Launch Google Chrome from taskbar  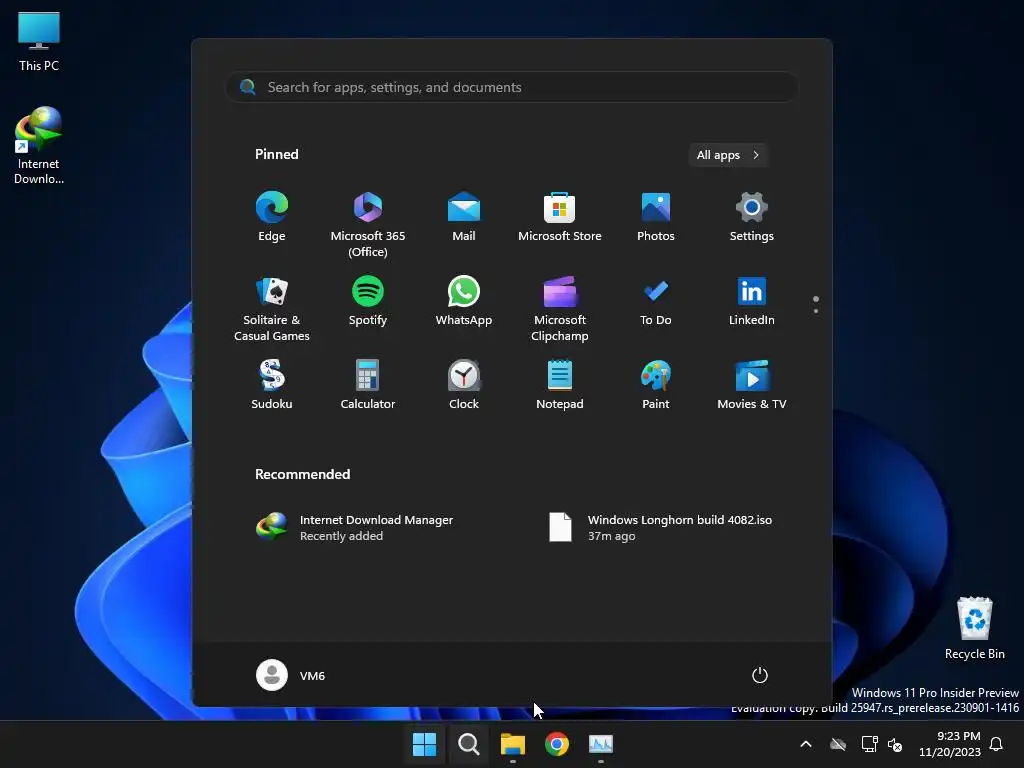click(557, 744)
